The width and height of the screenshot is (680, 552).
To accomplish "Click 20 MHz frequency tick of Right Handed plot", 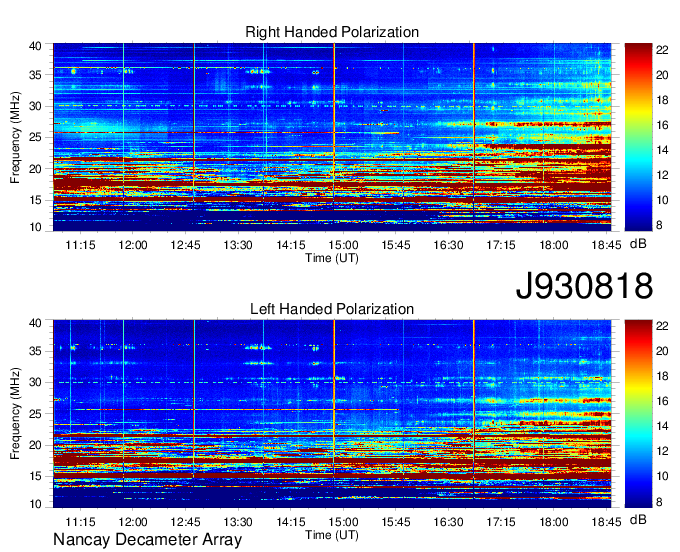I will click(x=36, y=169).
